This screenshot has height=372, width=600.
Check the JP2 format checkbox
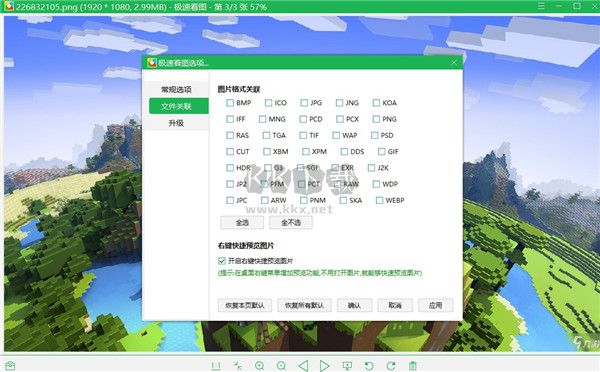point(230,184)
